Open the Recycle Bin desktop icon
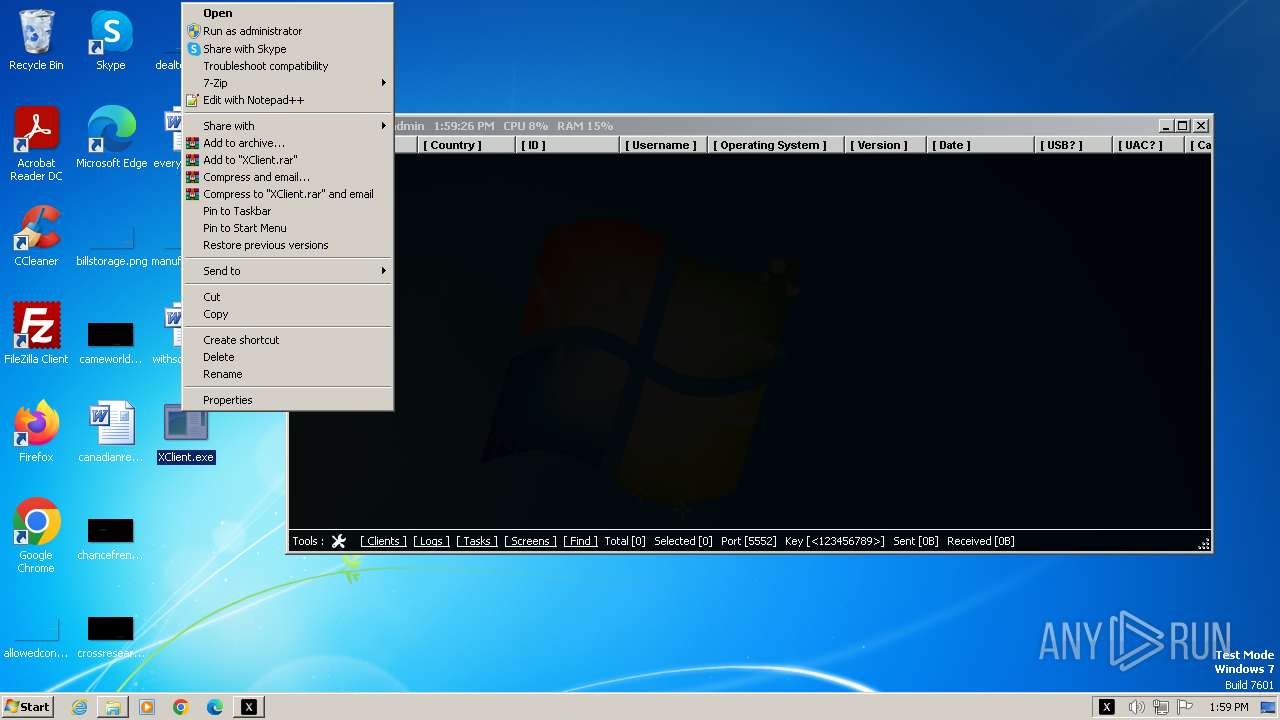 (36, 40)
